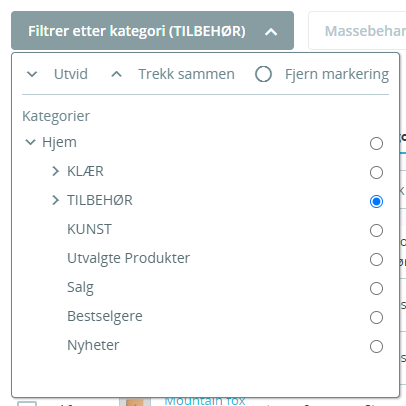Choose the Nyheter radio option
406x406 pixels.
coord(376,347)
